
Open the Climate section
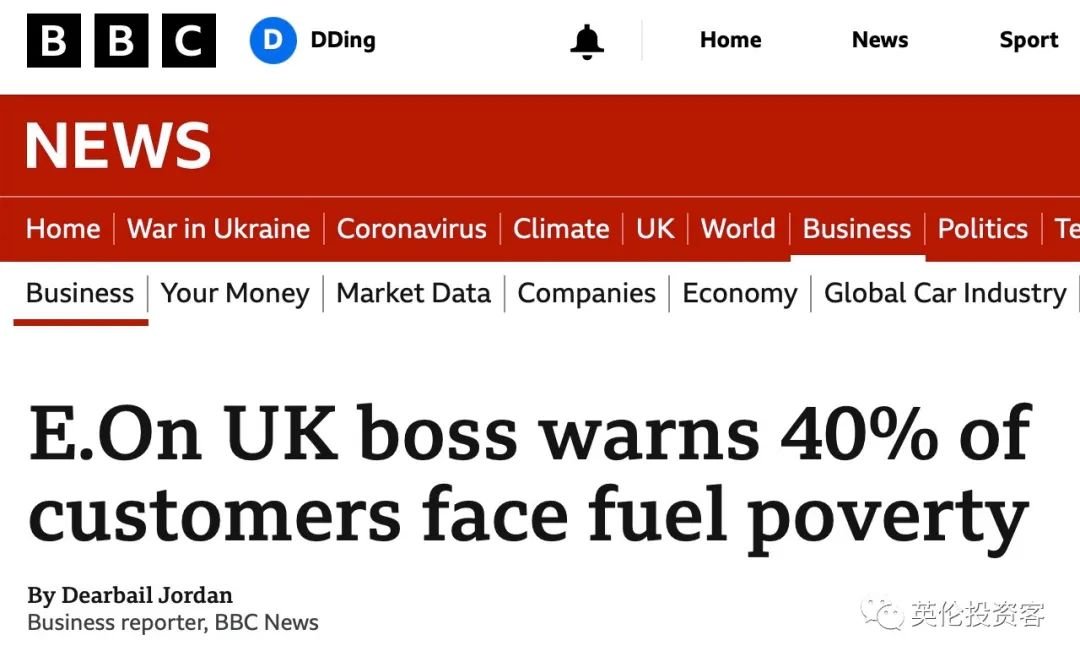point(561,229)
